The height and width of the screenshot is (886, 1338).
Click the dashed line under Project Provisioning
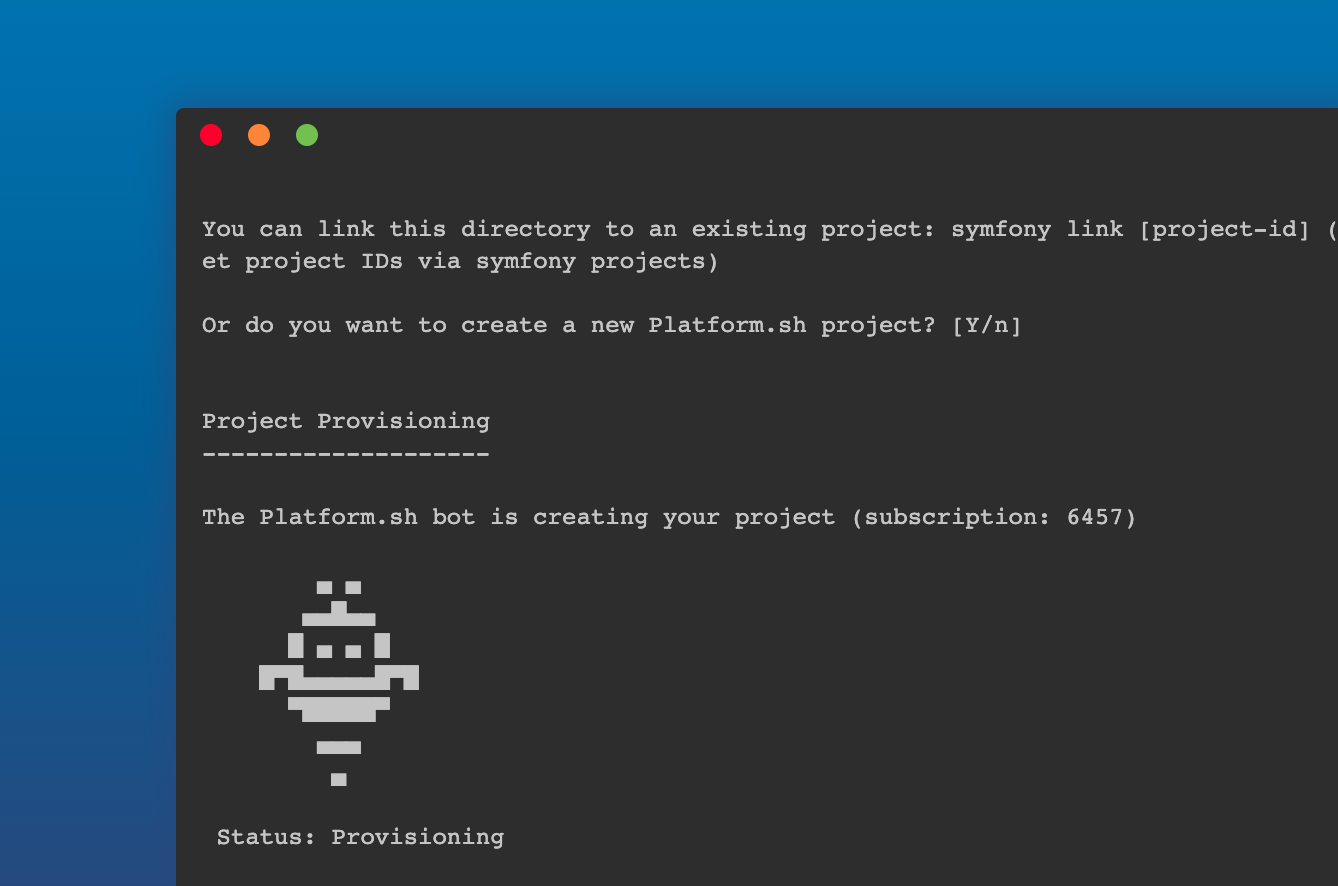click(346, 454)
